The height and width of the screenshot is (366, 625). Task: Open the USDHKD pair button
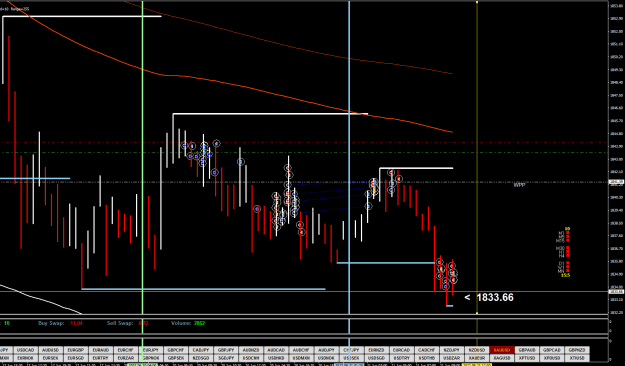pyautogui.click(x=276, y=358)
